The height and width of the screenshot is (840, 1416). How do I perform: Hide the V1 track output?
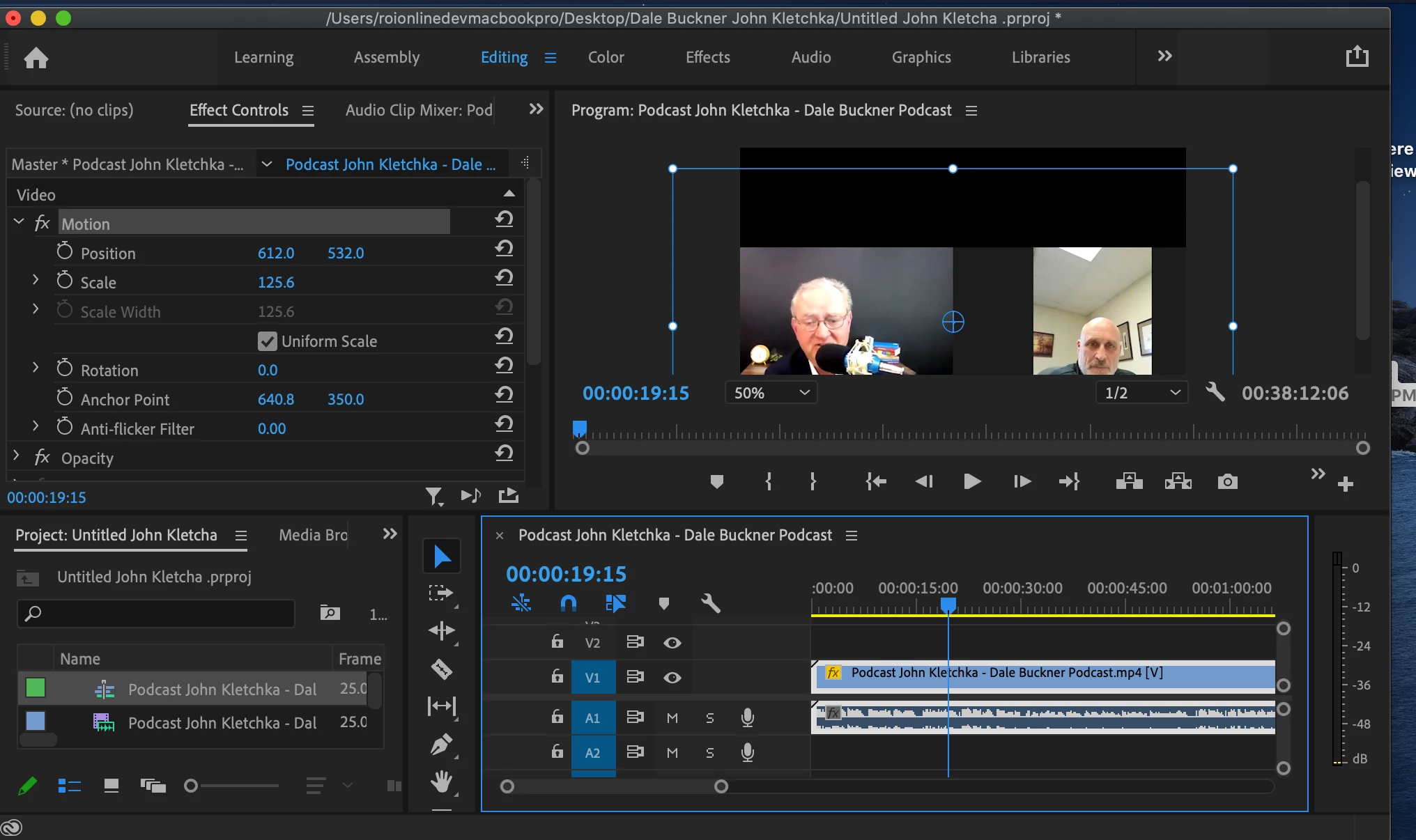(x=672, y=678)
